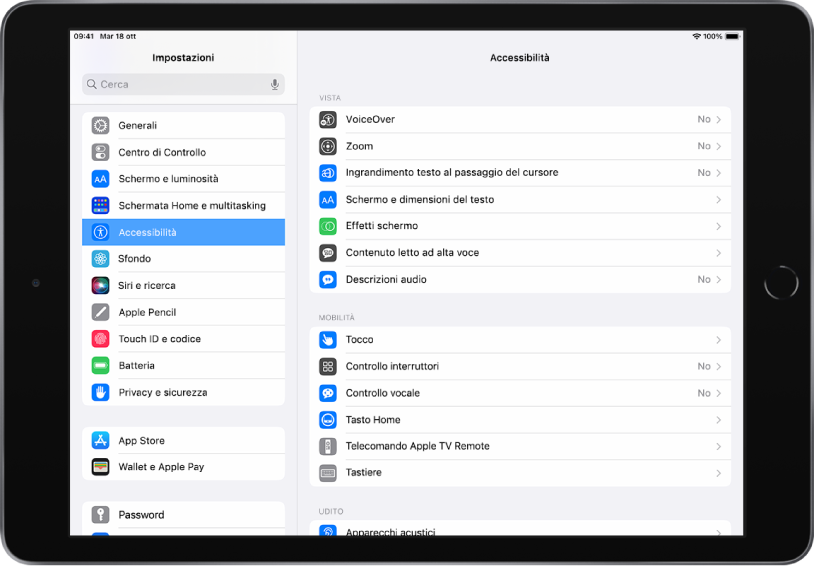
Task: Open chevron for Ingrandimento testo al passaggio
Action: click(718, 173)
